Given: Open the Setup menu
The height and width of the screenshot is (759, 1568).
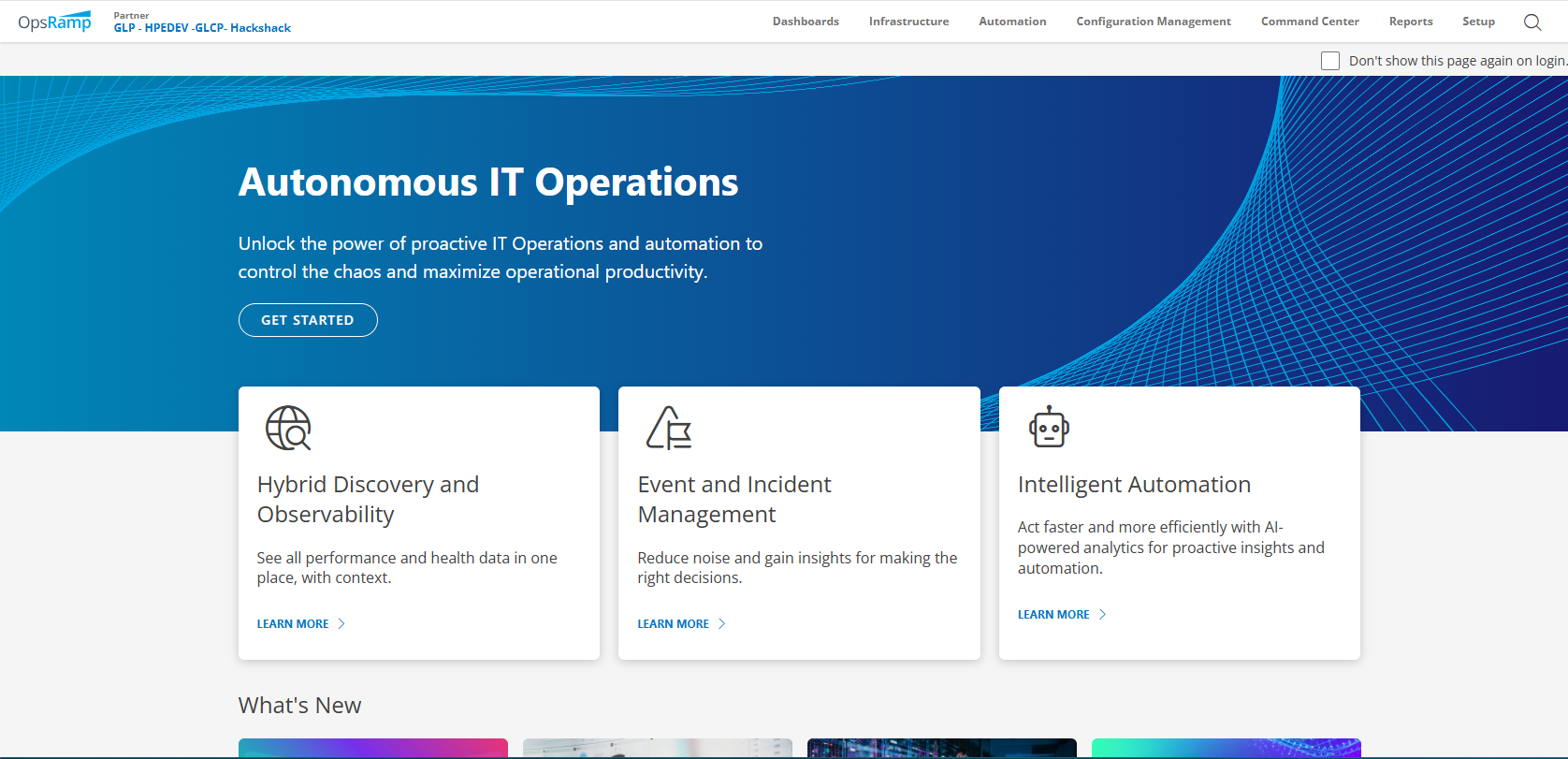Looking at the screenshot, I should [1477, 22].
